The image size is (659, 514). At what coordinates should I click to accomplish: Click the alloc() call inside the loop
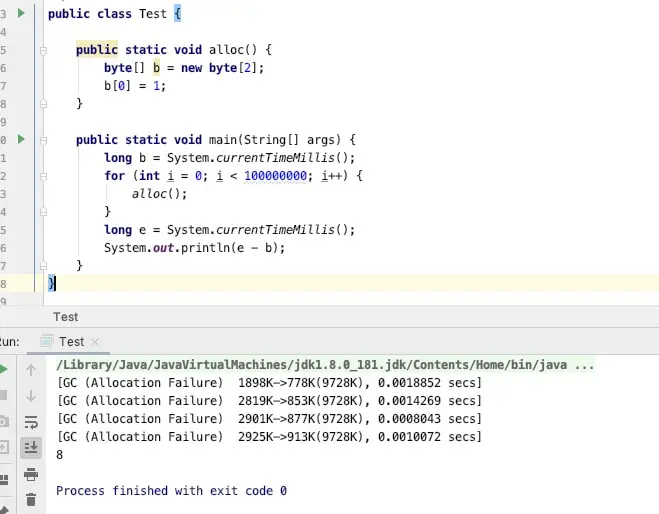pos(159,194)
